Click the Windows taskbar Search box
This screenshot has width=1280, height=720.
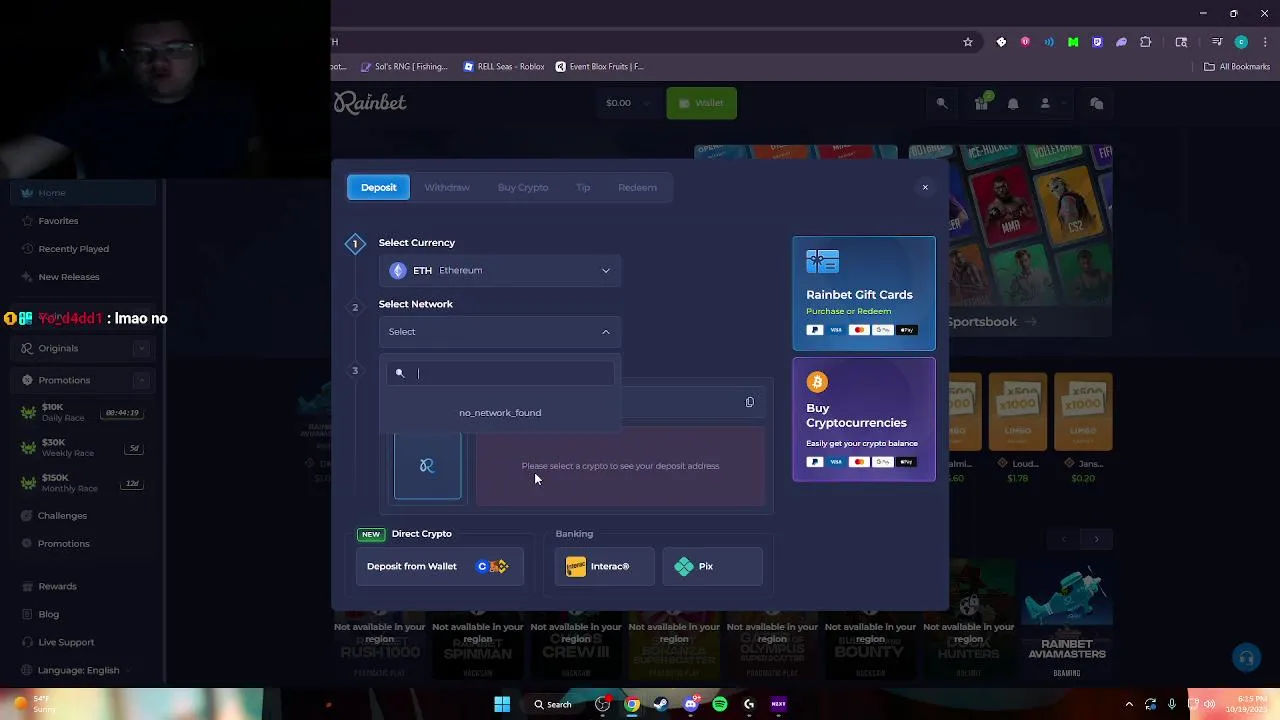(x=553, y=704)
